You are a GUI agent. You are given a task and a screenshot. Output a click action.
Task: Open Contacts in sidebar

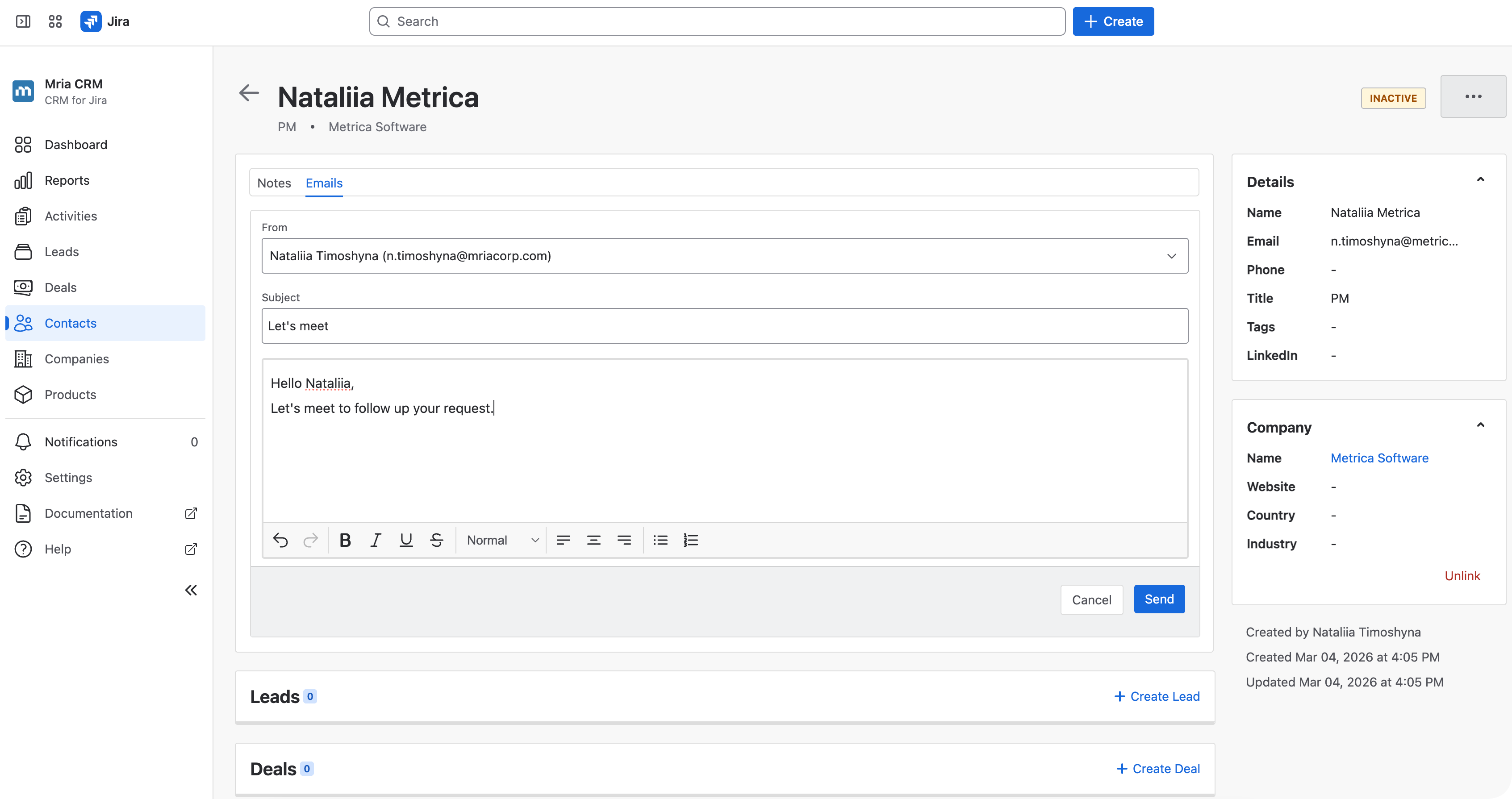point(106,323)
